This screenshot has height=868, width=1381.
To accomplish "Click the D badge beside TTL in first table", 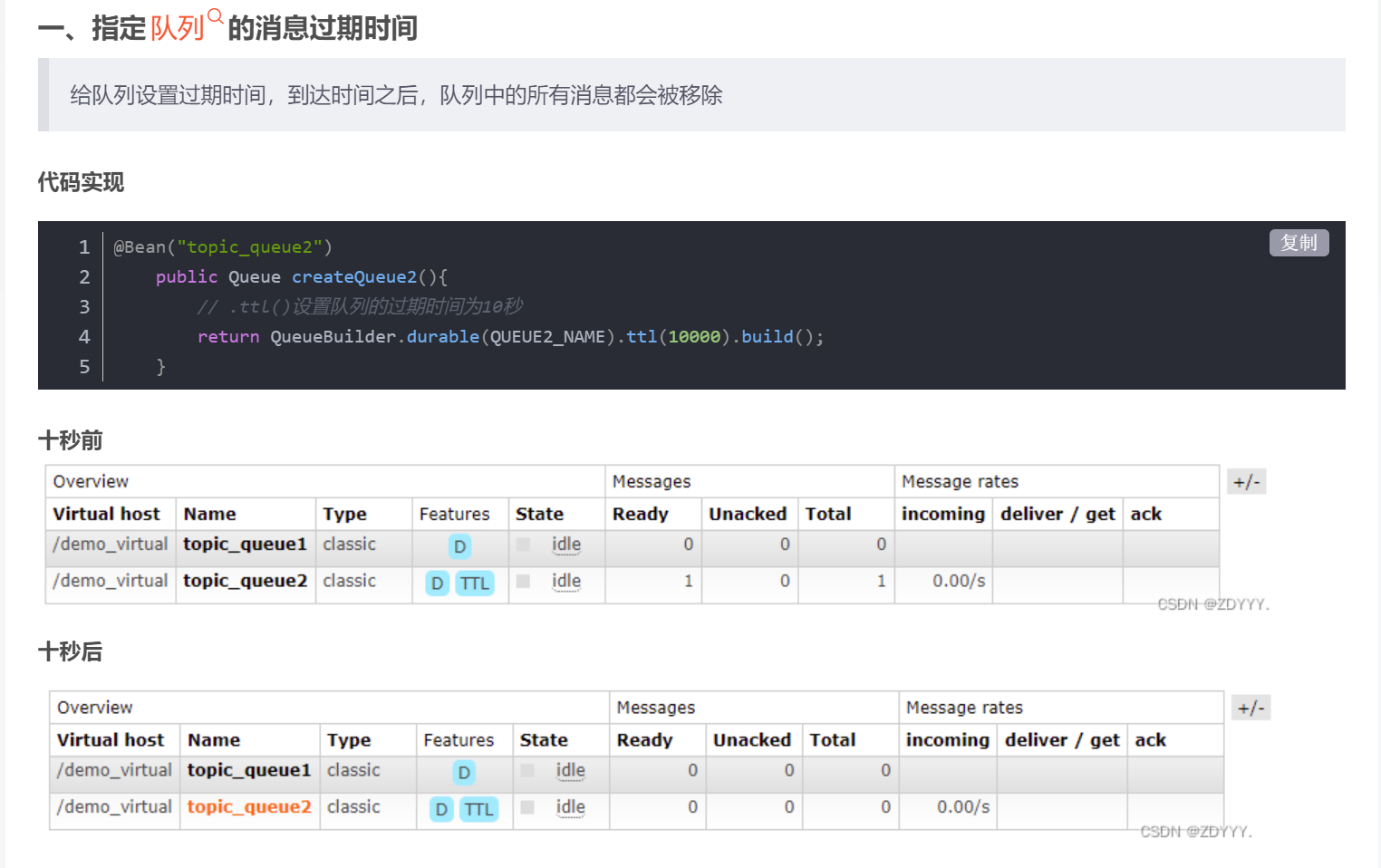I will [438, 583].
